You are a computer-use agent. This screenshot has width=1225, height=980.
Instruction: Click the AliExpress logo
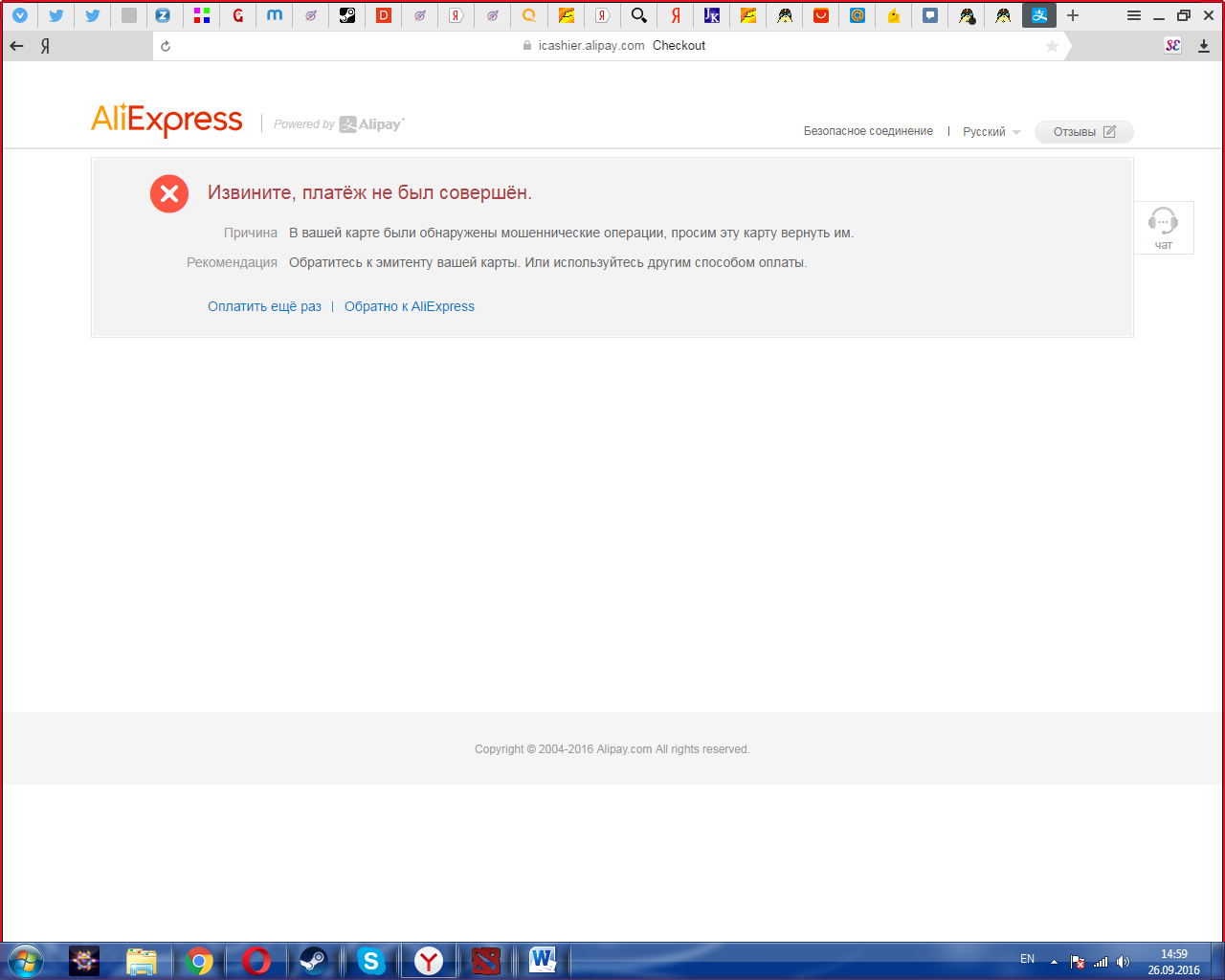167,121
